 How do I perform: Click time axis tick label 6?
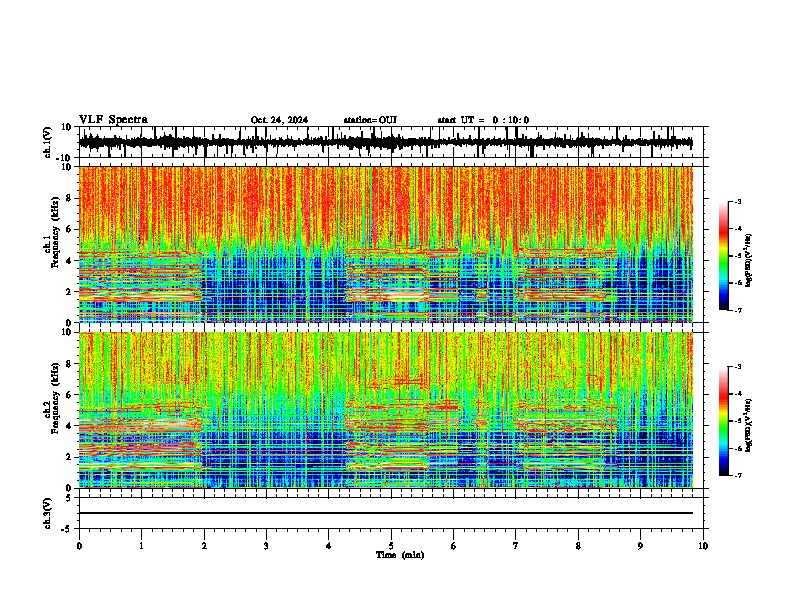pyautogui.click(x=453, y=546)
